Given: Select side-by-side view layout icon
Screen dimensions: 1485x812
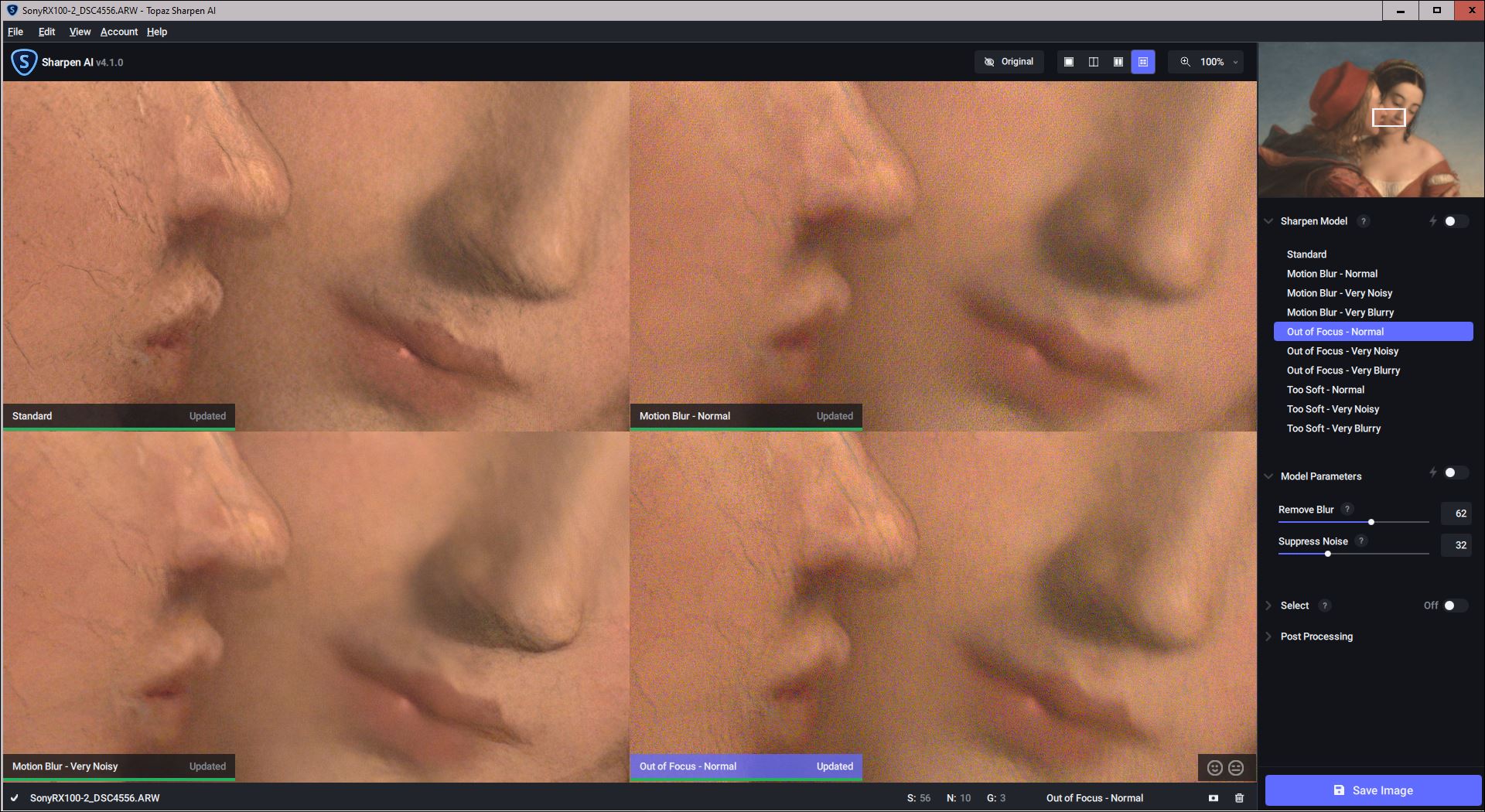Looking at the screenshot, I should point(1118,62).
